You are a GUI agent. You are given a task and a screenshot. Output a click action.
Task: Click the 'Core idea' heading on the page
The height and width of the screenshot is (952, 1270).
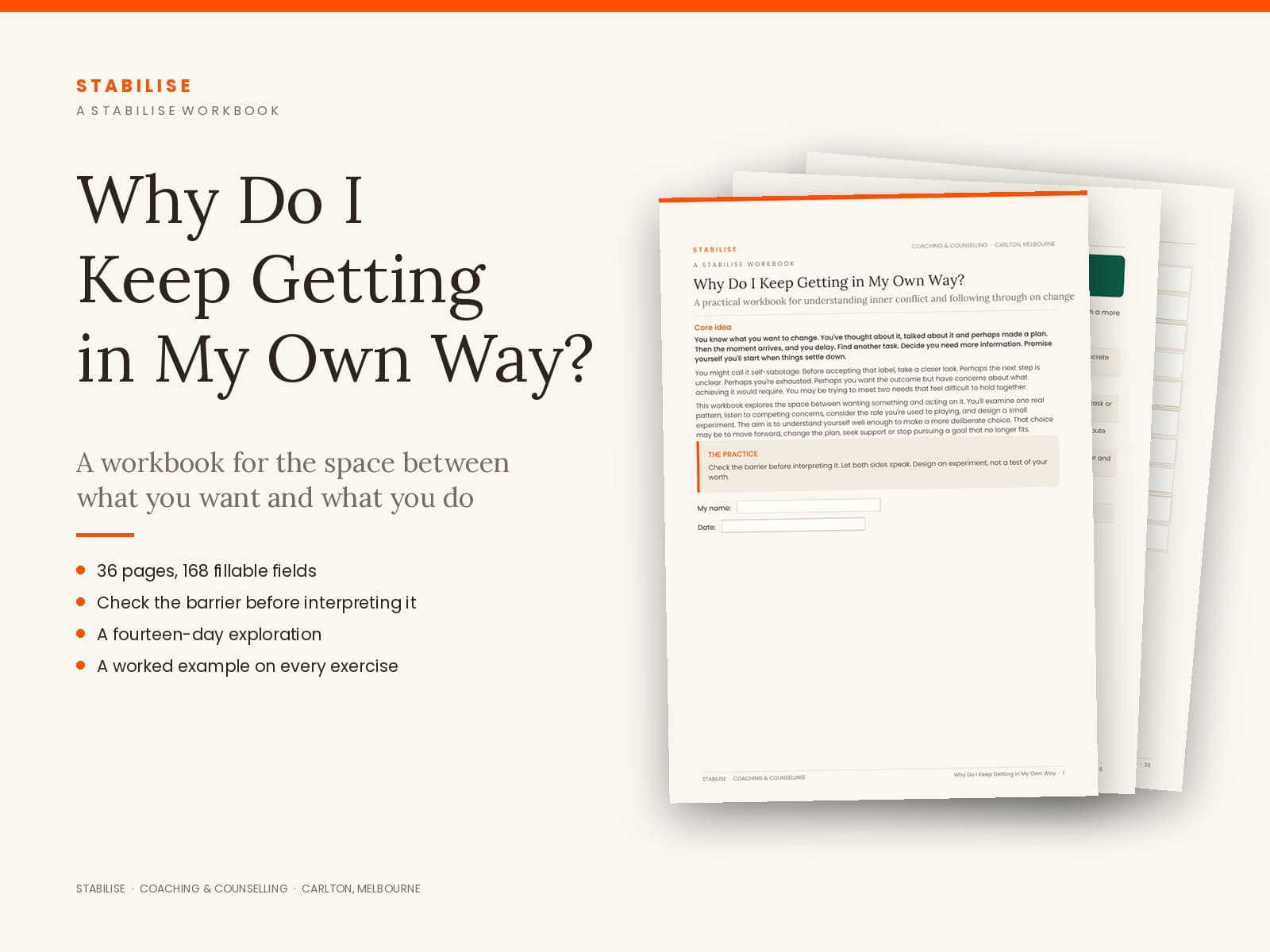713,327
